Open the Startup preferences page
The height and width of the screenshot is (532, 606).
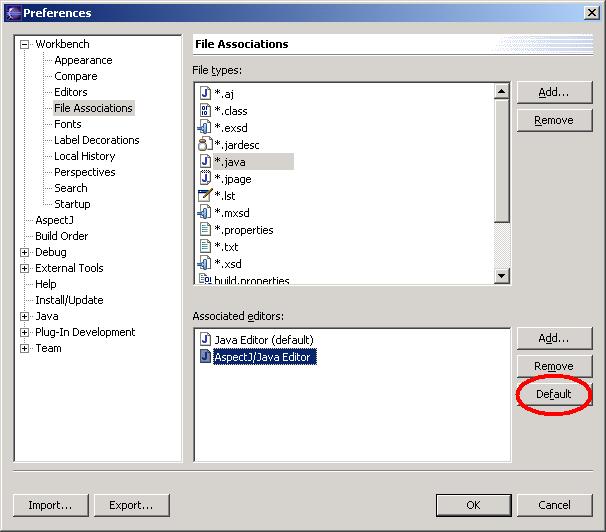click(72, 204)
